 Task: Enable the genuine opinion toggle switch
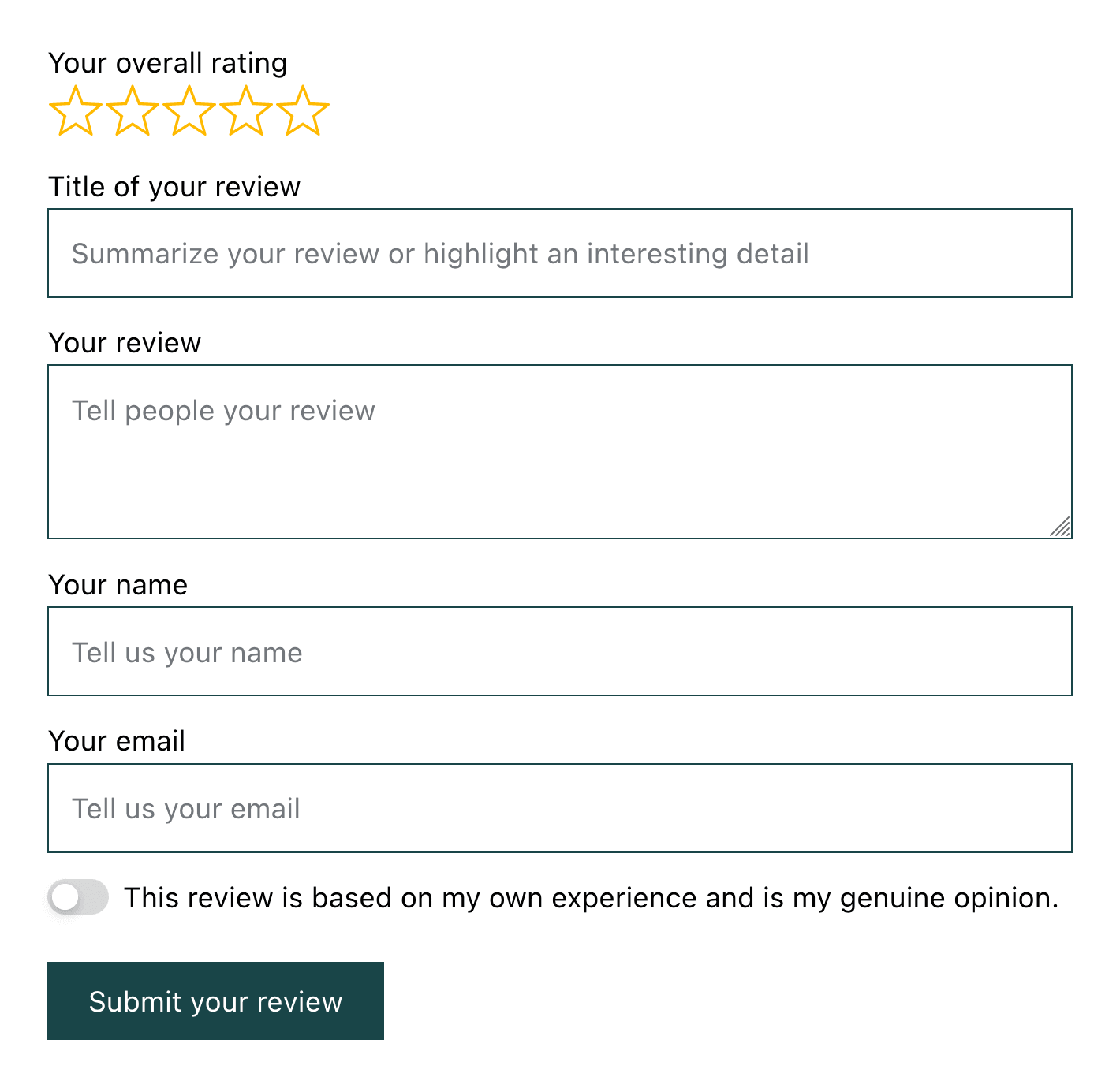78,897
